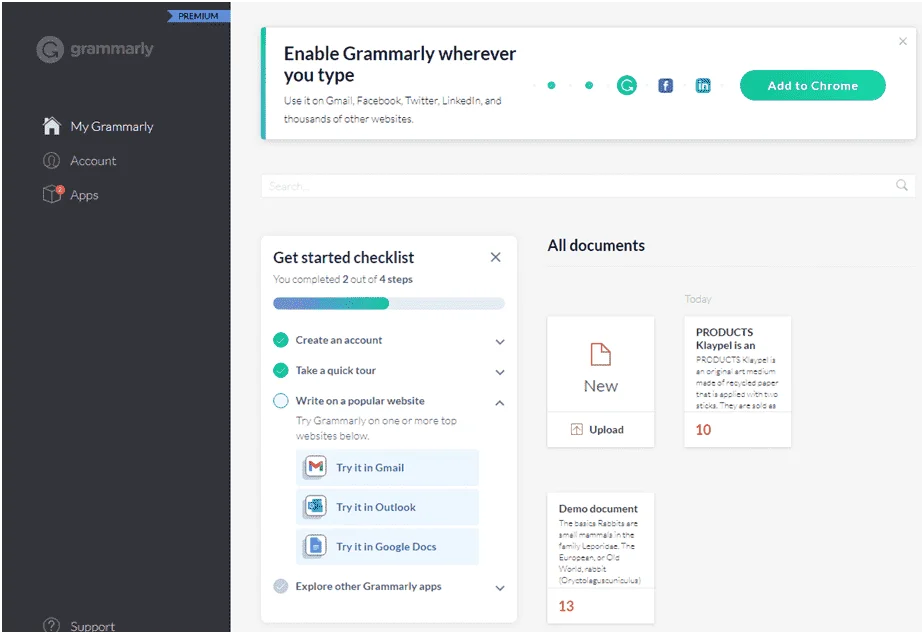Screen dimensions: 924x634
Task: Click the Outlook icon in checklist
Action: coord(316,506)
